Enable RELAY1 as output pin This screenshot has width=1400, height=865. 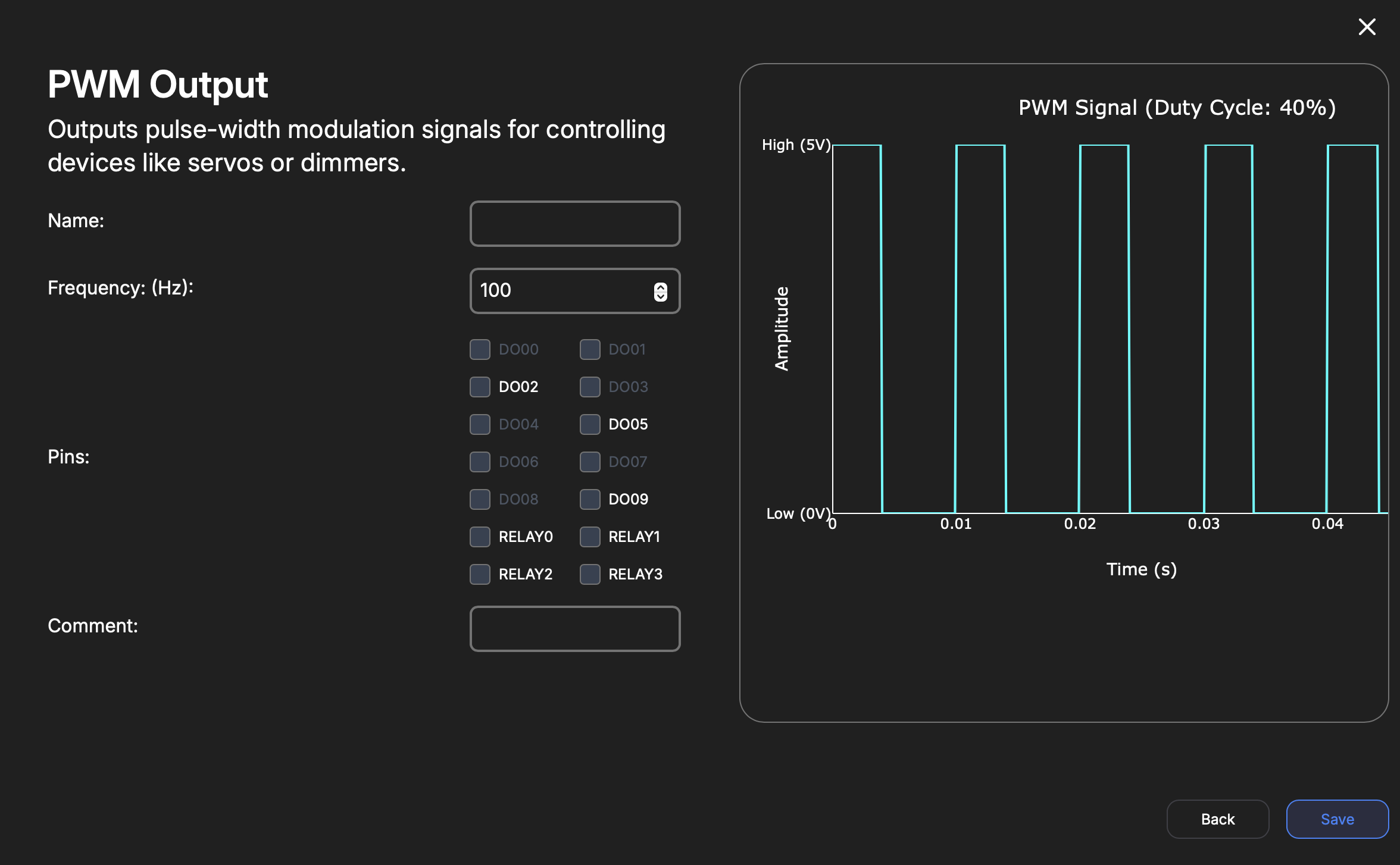click(x=590, y=537)
